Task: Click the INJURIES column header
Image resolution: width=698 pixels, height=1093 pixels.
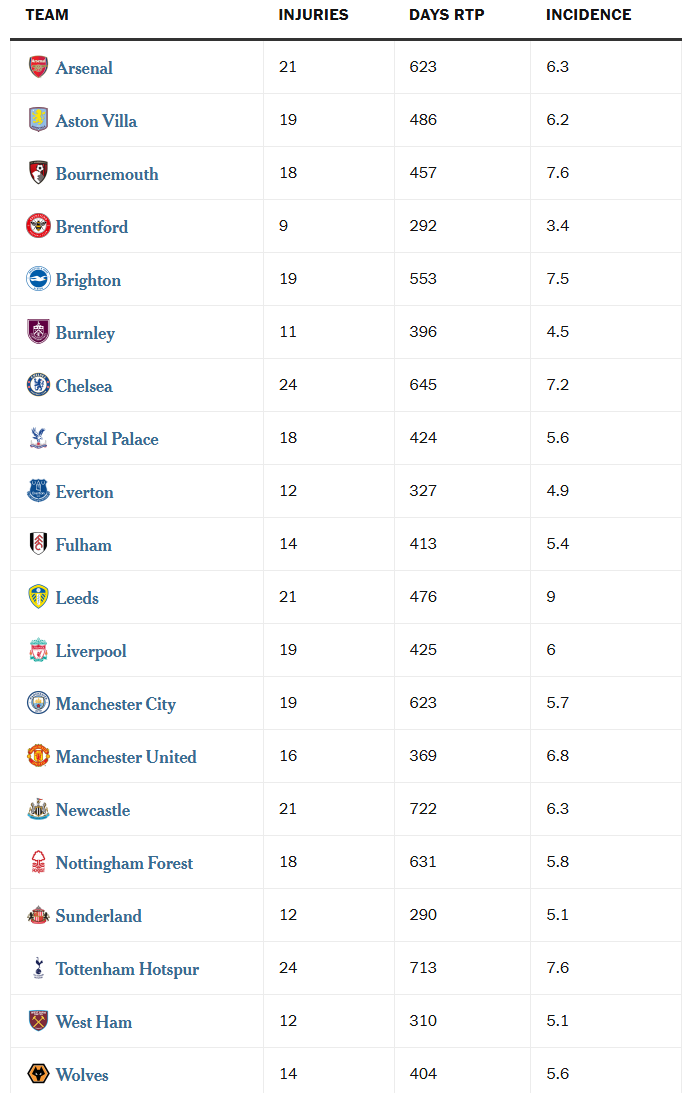Action: (313, 15)
